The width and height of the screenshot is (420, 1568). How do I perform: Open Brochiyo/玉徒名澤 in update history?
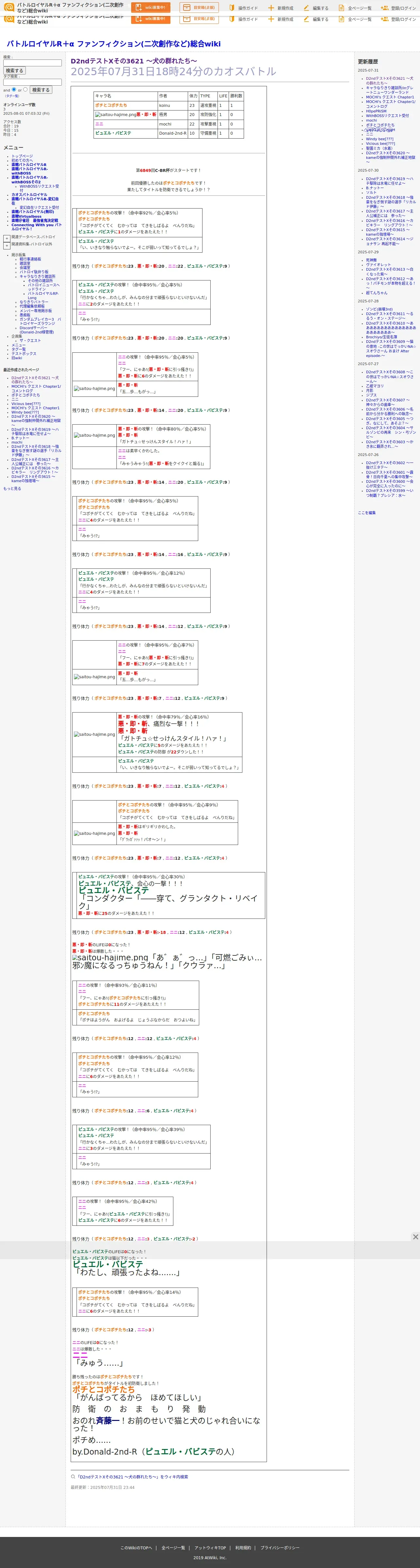381,337
